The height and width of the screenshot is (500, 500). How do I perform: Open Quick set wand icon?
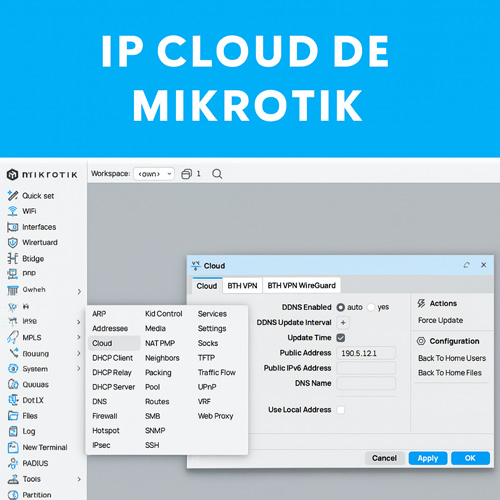(13, 195)
